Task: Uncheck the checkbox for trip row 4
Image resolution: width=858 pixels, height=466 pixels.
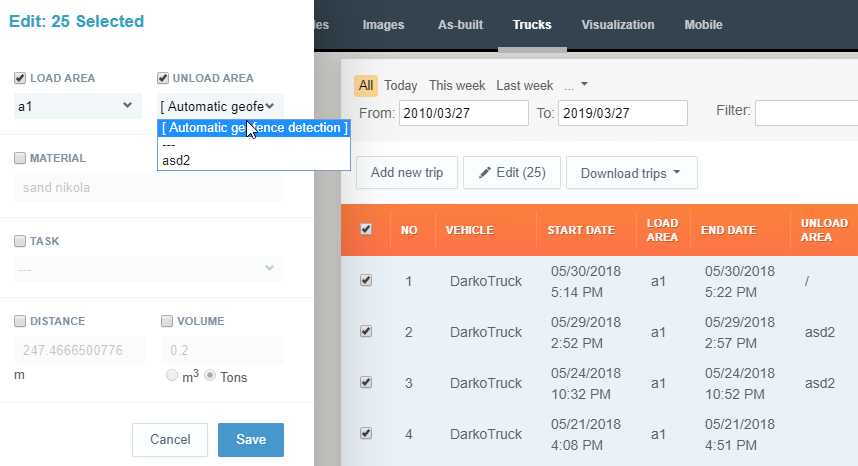Action: point(366,433)
